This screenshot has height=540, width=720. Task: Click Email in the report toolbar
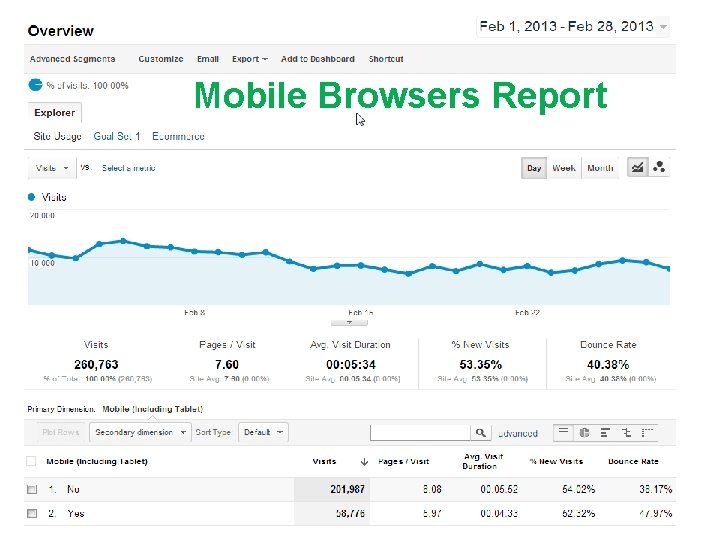[x=208, y=59]
